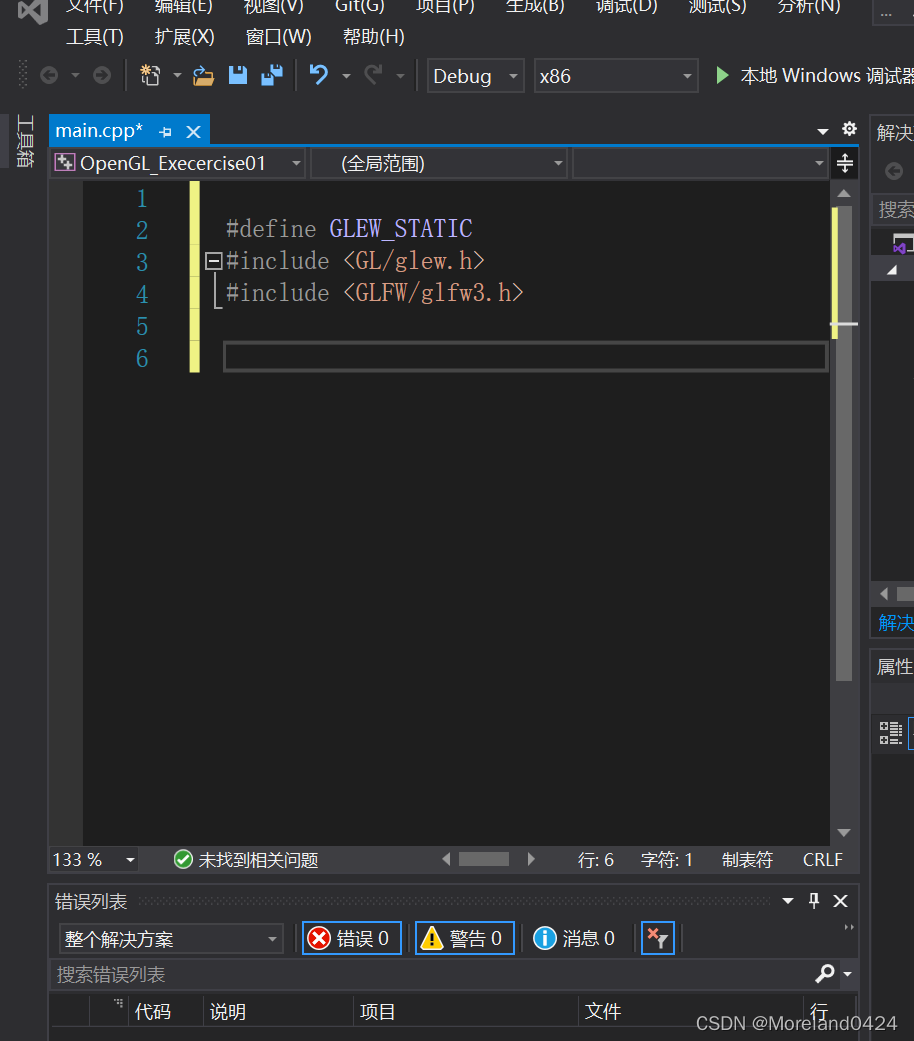This screenshot has width=914, height=1041.
Task: Click the vertical scrollbar down arrow
Action: coord(844,833)
